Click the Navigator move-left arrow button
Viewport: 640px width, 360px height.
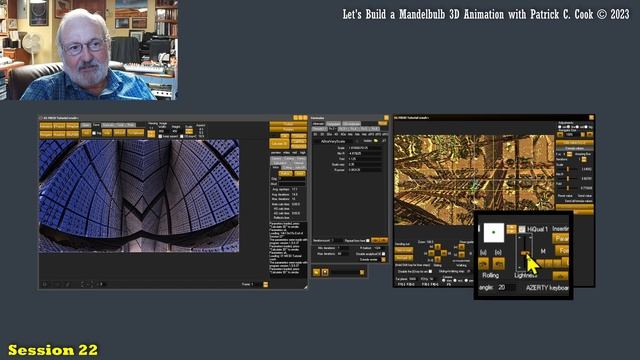click(x=431, y=253)
